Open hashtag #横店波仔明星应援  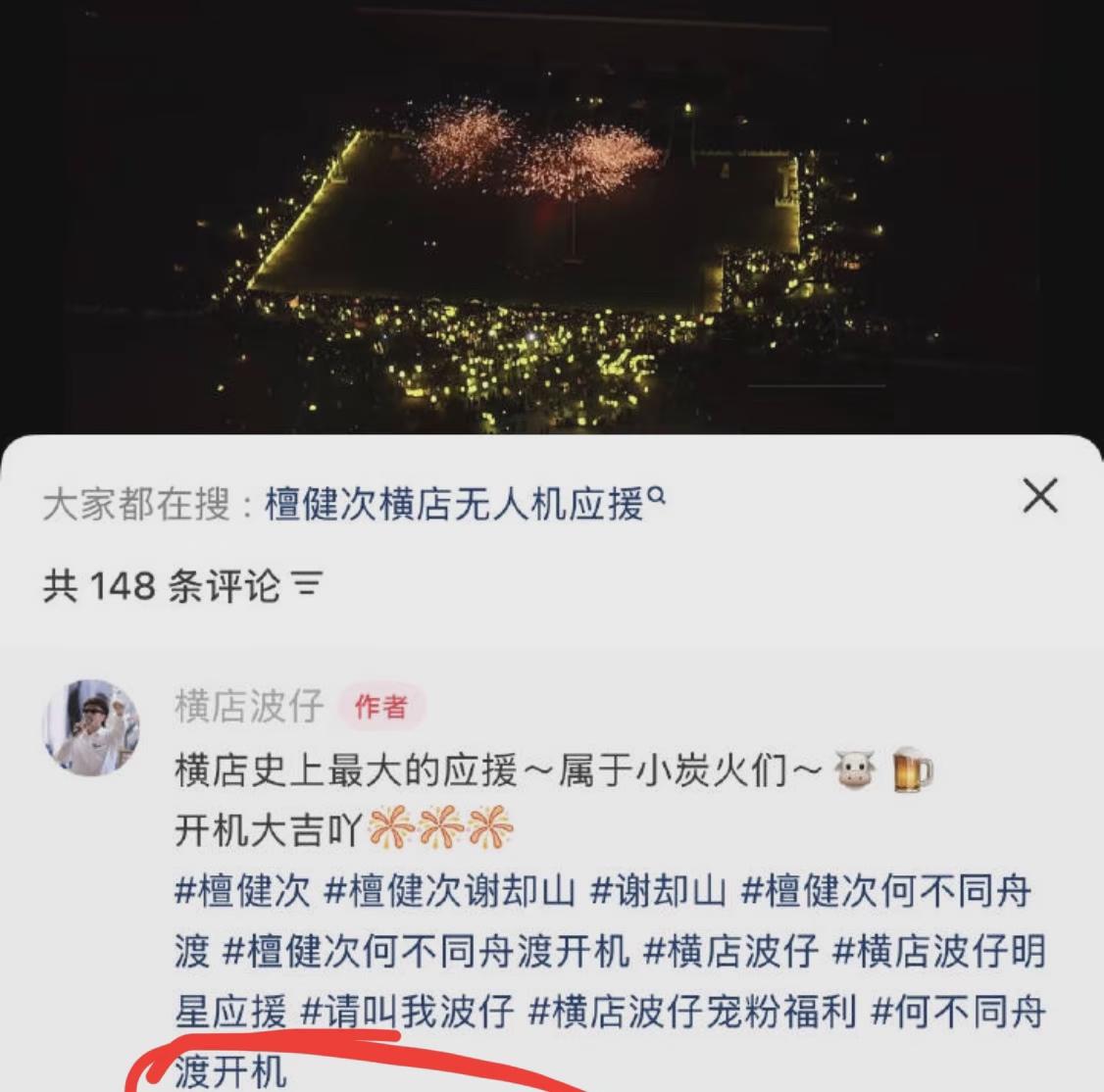610,981
